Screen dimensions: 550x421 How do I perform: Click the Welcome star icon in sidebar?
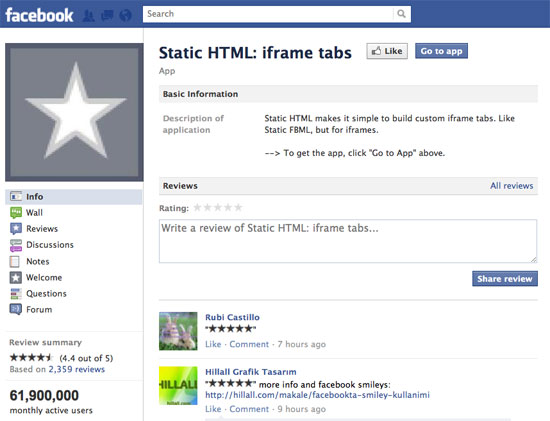[x=16, y=278]
